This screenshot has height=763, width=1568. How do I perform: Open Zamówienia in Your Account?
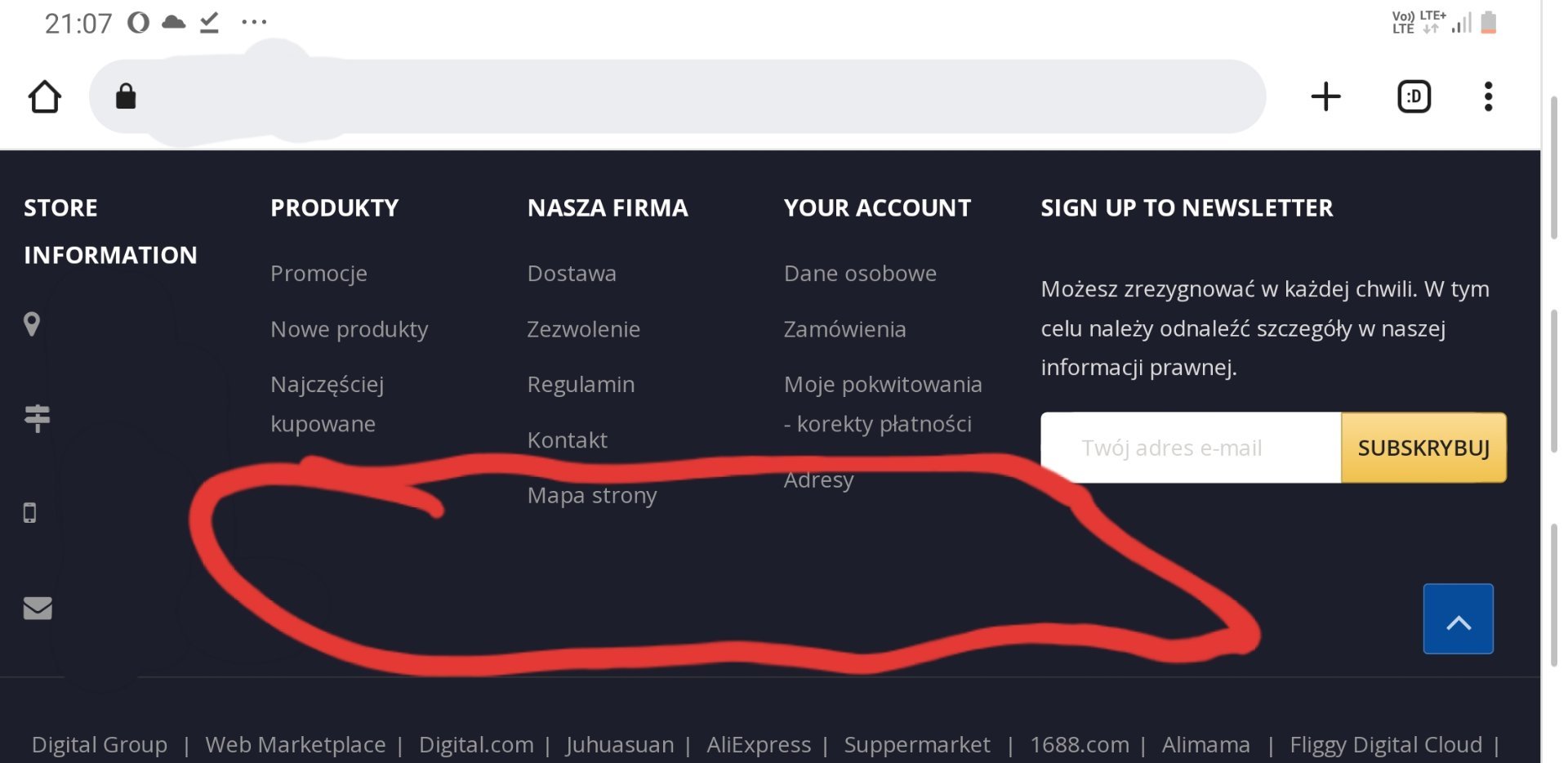pos(844,329)
